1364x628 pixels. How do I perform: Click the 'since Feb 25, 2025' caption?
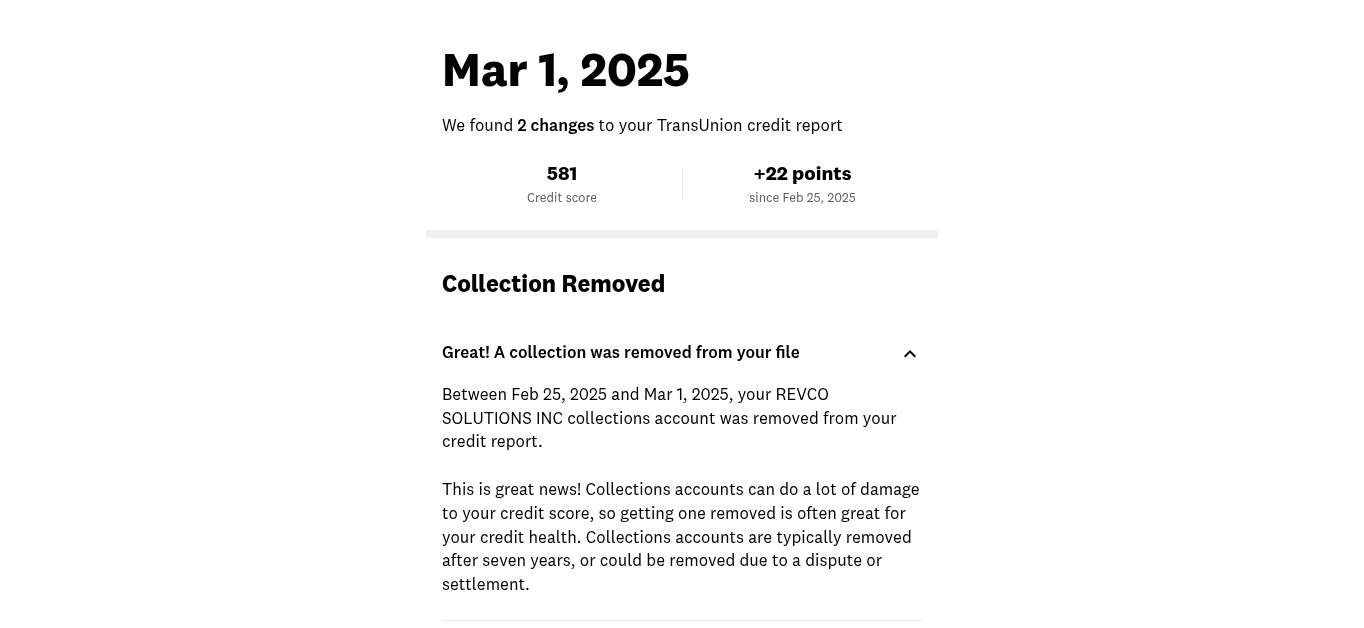[802, 198]
